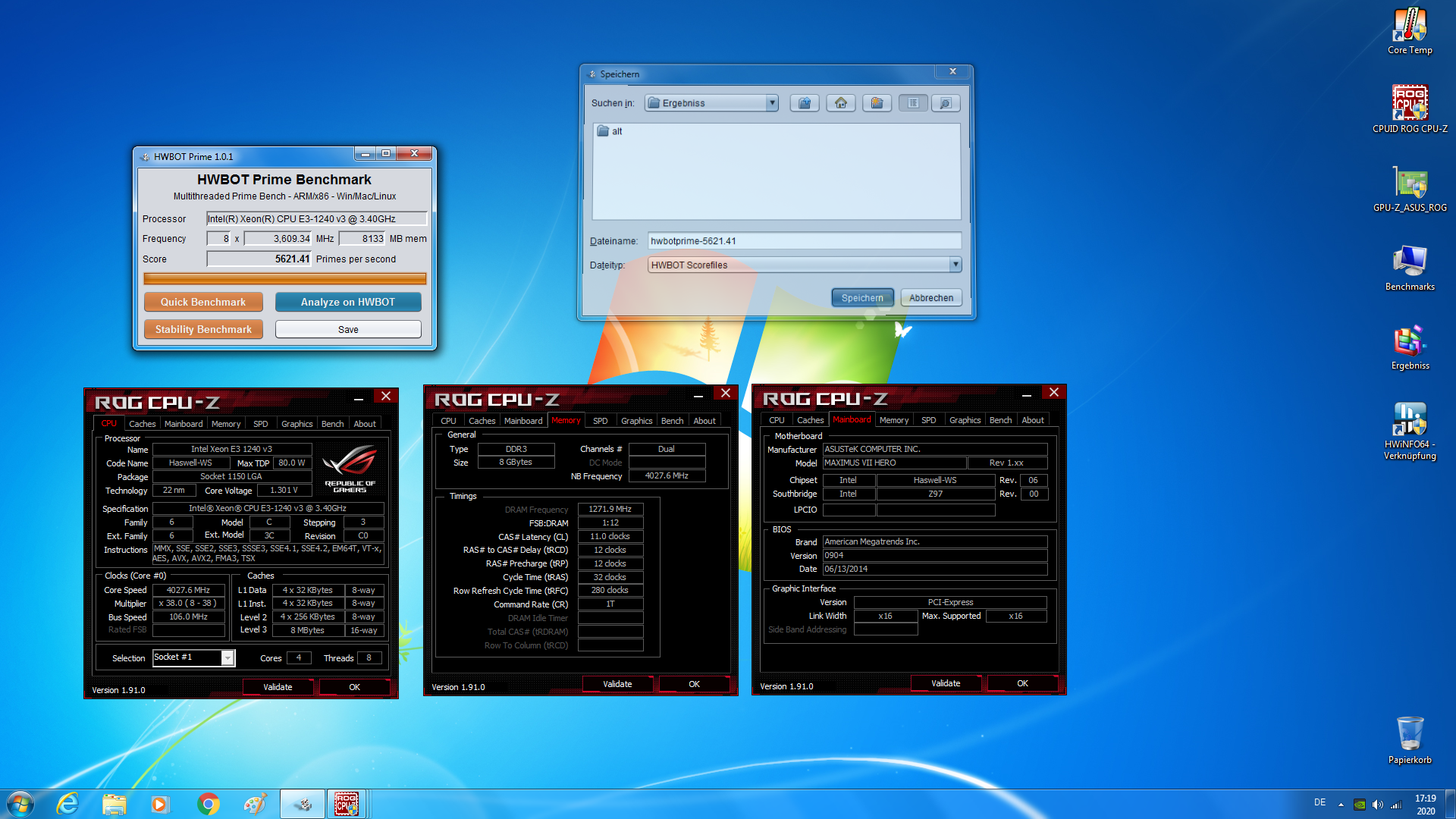1456x819 pixels.
Task: Click the HWBOT Prime progress bar
Action: tap(285, 278)
